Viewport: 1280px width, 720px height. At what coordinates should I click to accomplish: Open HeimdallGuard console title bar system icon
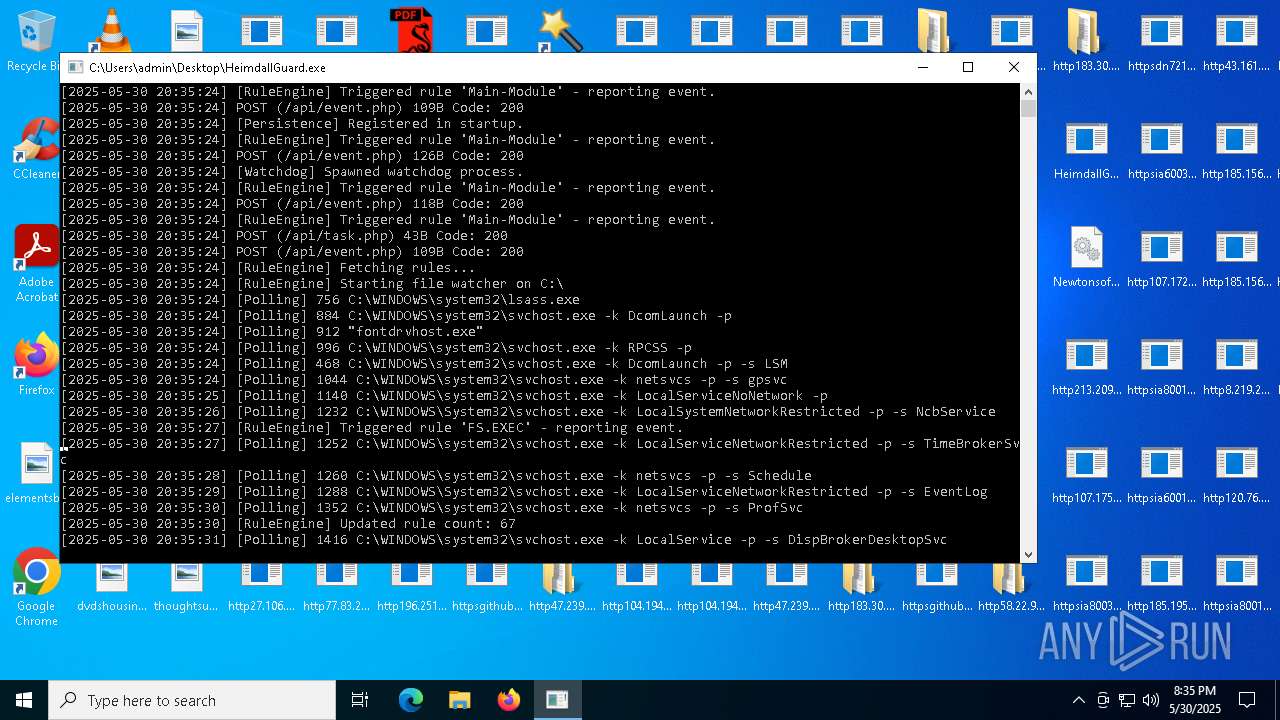[75, 67]
